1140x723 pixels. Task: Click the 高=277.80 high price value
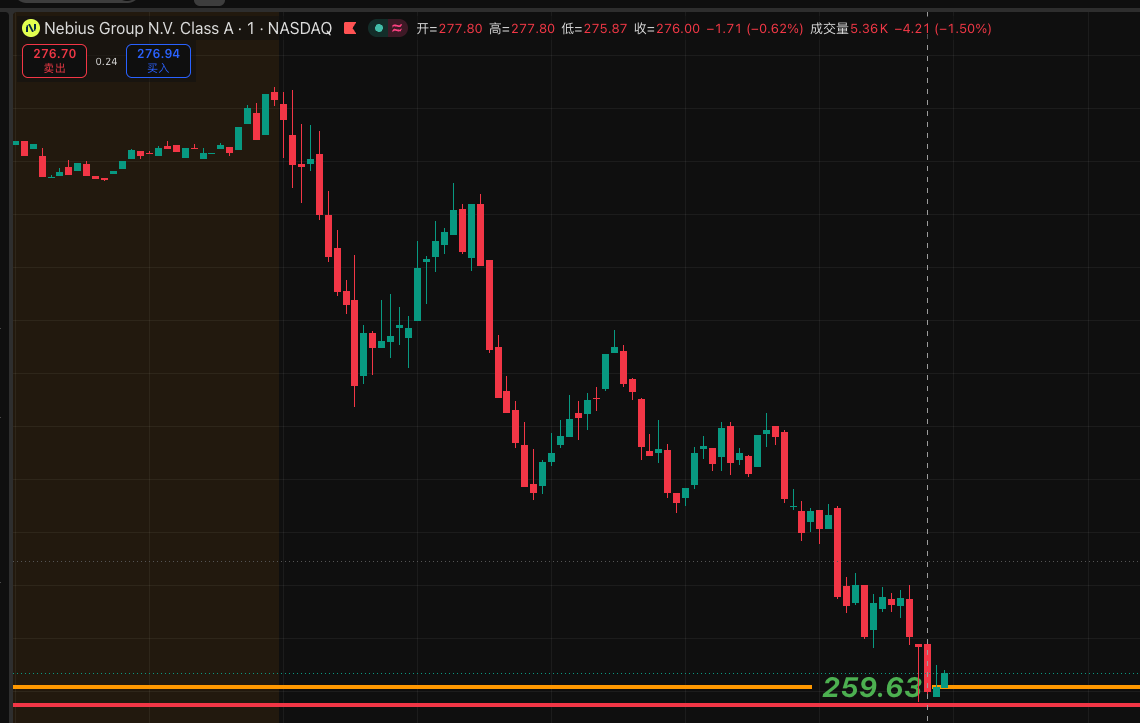pos(522,28)
